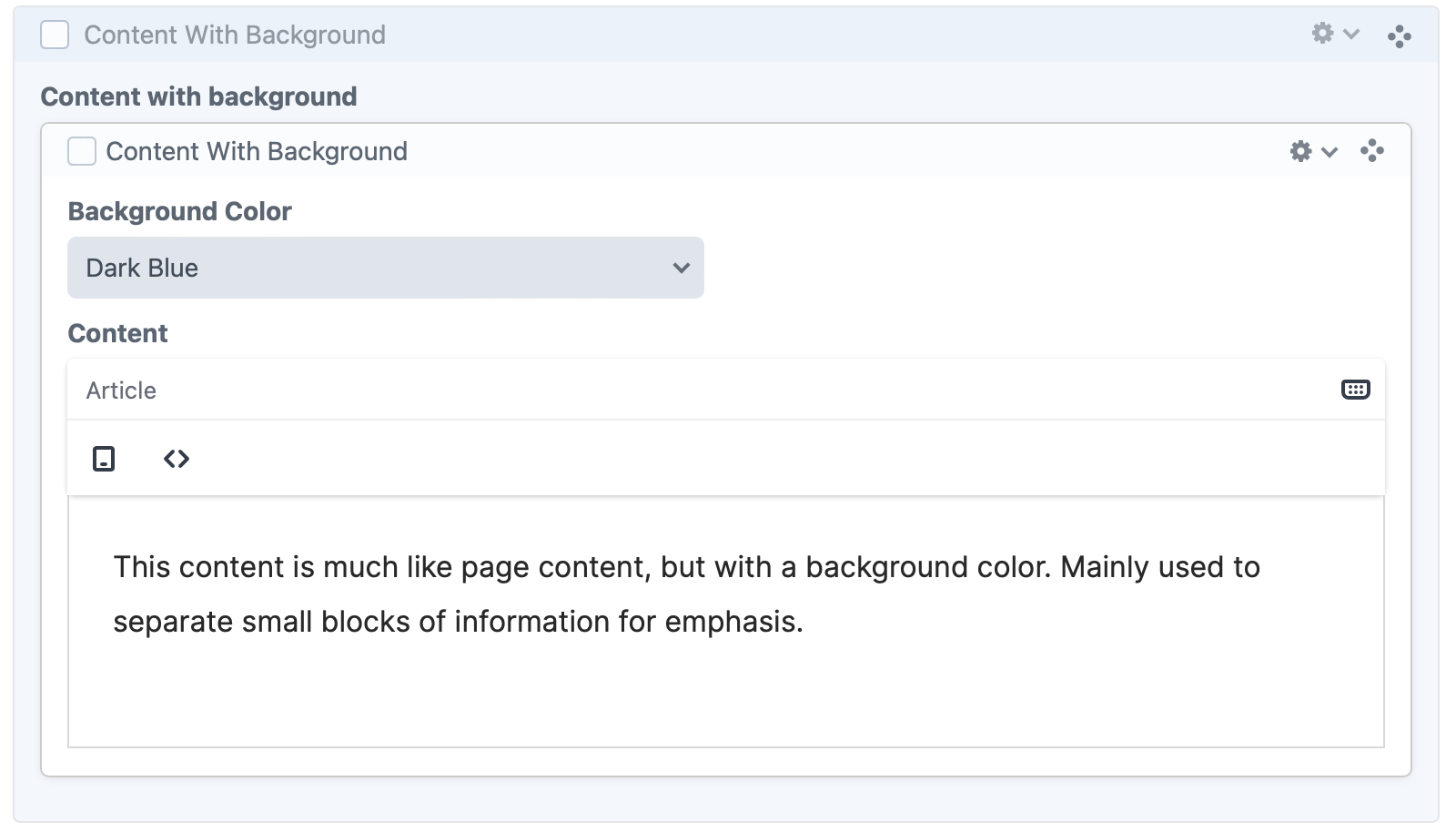Toggle source code view in editor toolbar
Screen dimensions: 1456x832
point(177,459)
